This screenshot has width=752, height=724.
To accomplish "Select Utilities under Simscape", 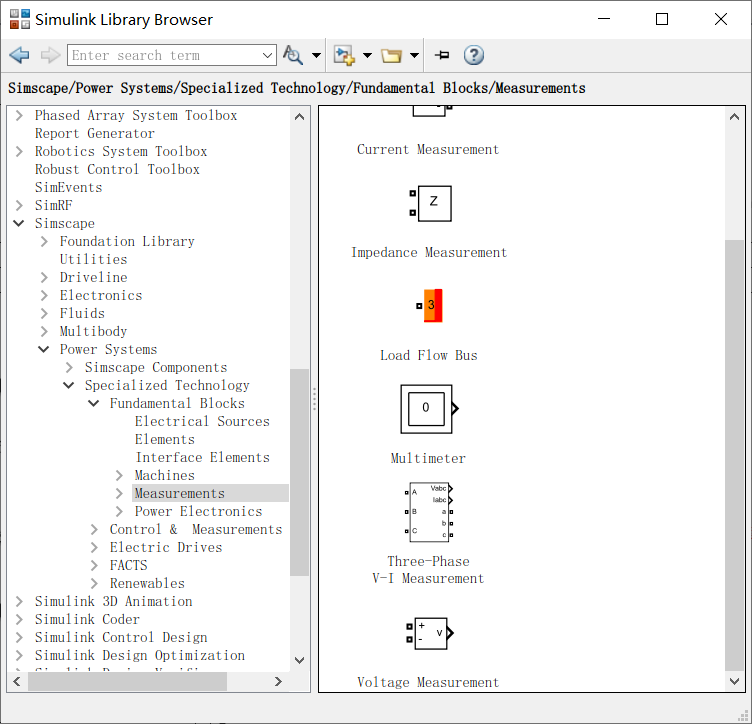I will coord(93,259).
